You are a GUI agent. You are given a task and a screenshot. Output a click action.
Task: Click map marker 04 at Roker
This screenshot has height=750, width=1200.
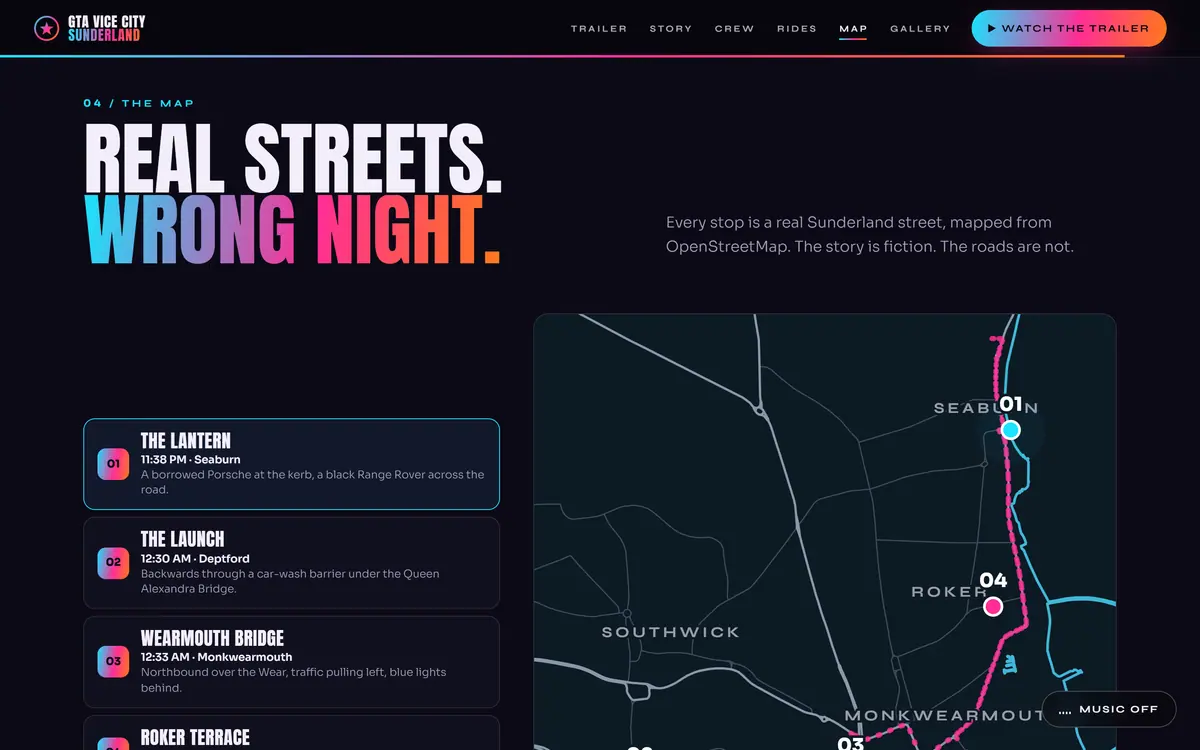[993, 606]
